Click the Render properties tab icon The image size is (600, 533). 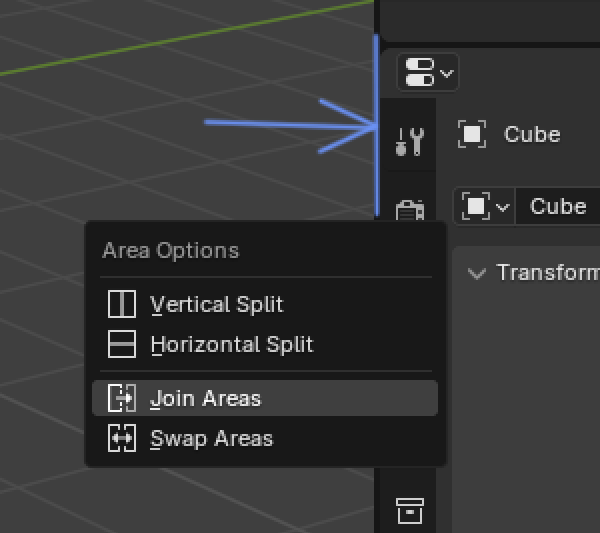[x=410, y=210]
